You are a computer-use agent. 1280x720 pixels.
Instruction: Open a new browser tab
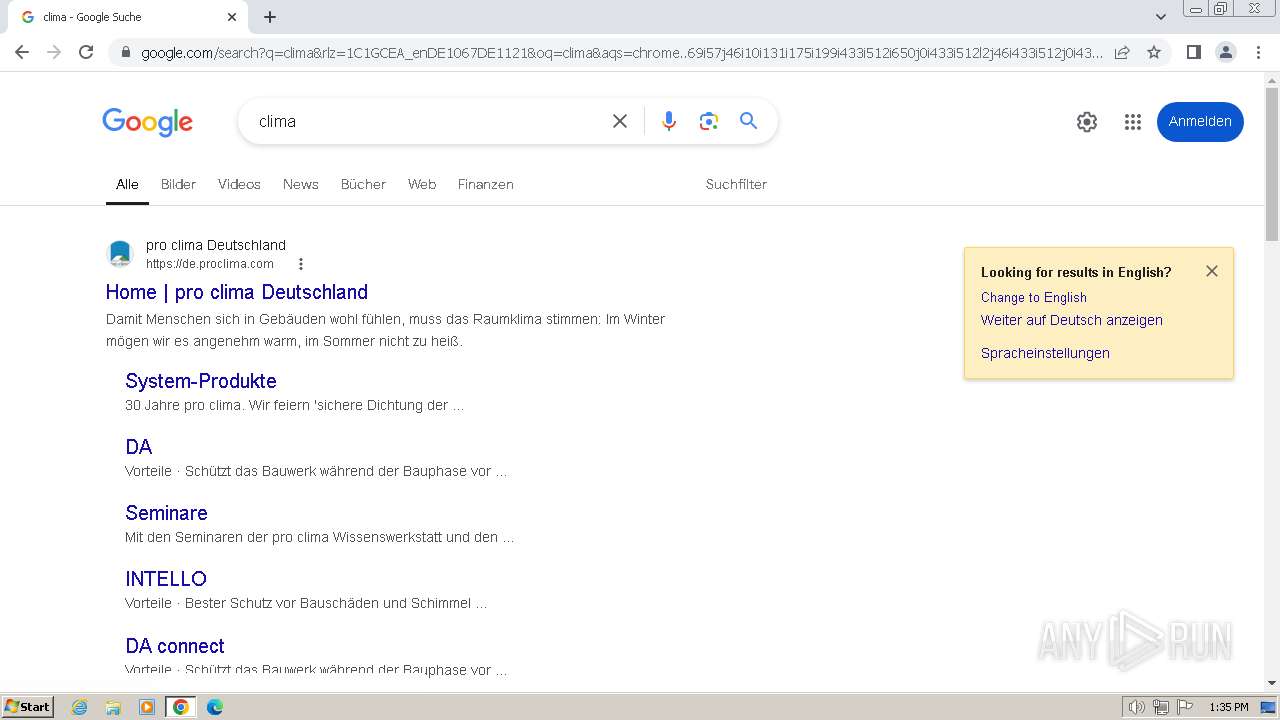[270, 17]
